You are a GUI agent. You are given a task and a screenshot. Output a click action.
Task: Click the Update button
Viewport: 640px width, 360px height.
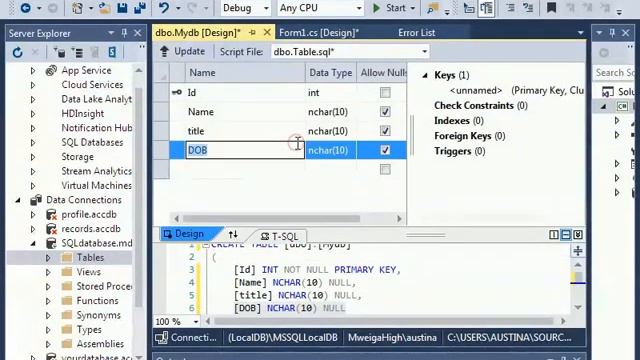pos(182,51)
